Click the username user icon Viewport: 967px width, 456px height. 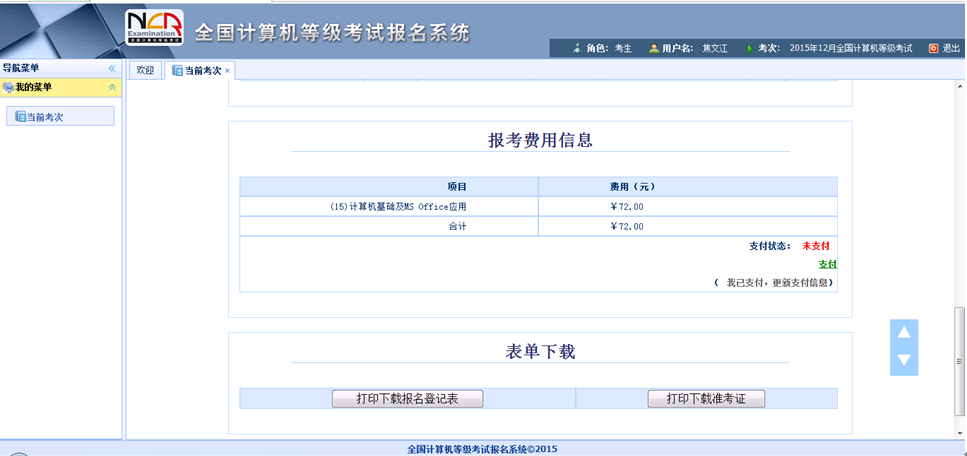pos(654,48)
